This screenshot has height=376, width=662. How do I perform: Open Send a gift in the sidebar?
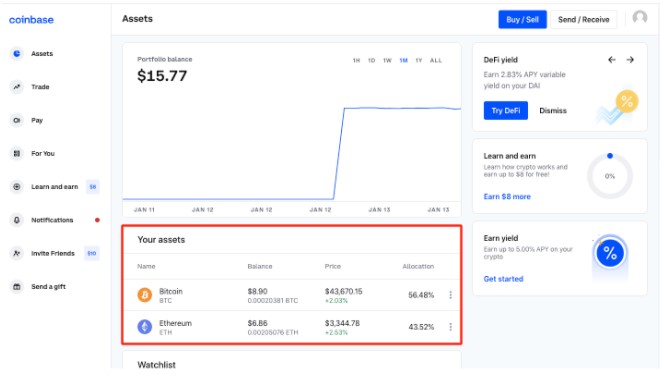pos(48,287)
